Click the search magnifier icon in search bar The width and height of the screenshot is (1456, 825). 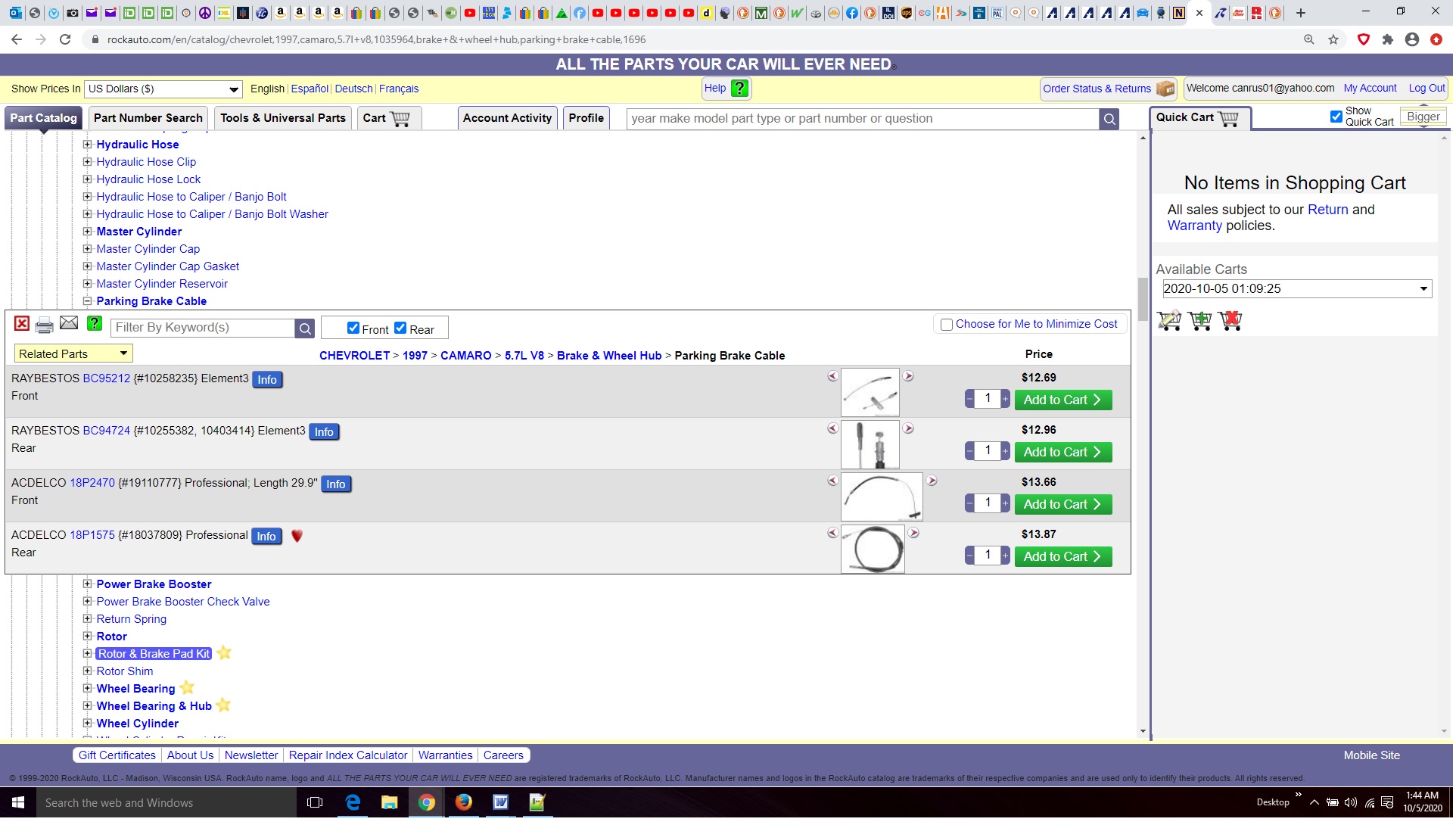click(x=1110, y=118)
